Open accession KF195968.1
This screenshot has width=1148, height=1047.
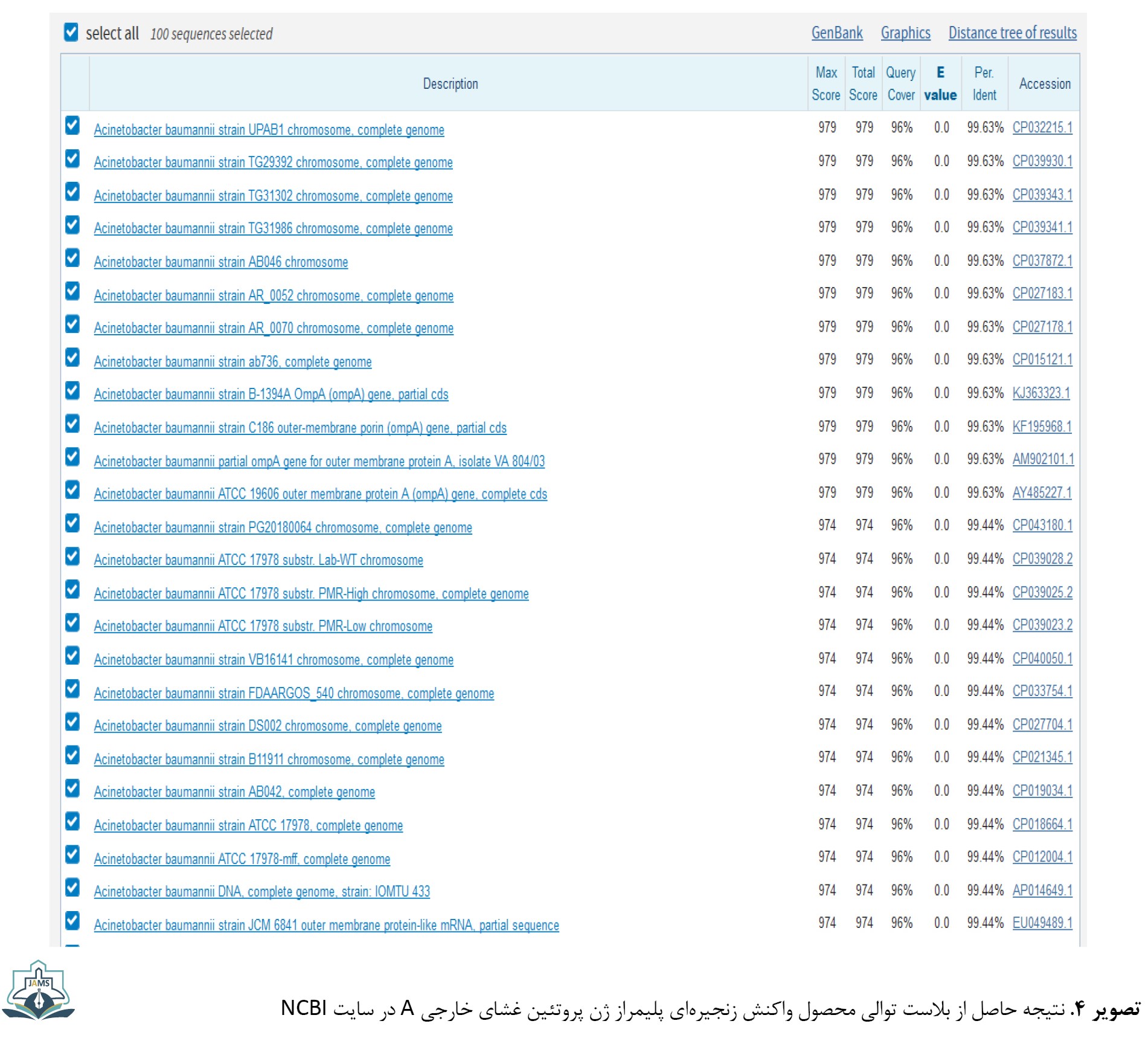coord(1042,427)
